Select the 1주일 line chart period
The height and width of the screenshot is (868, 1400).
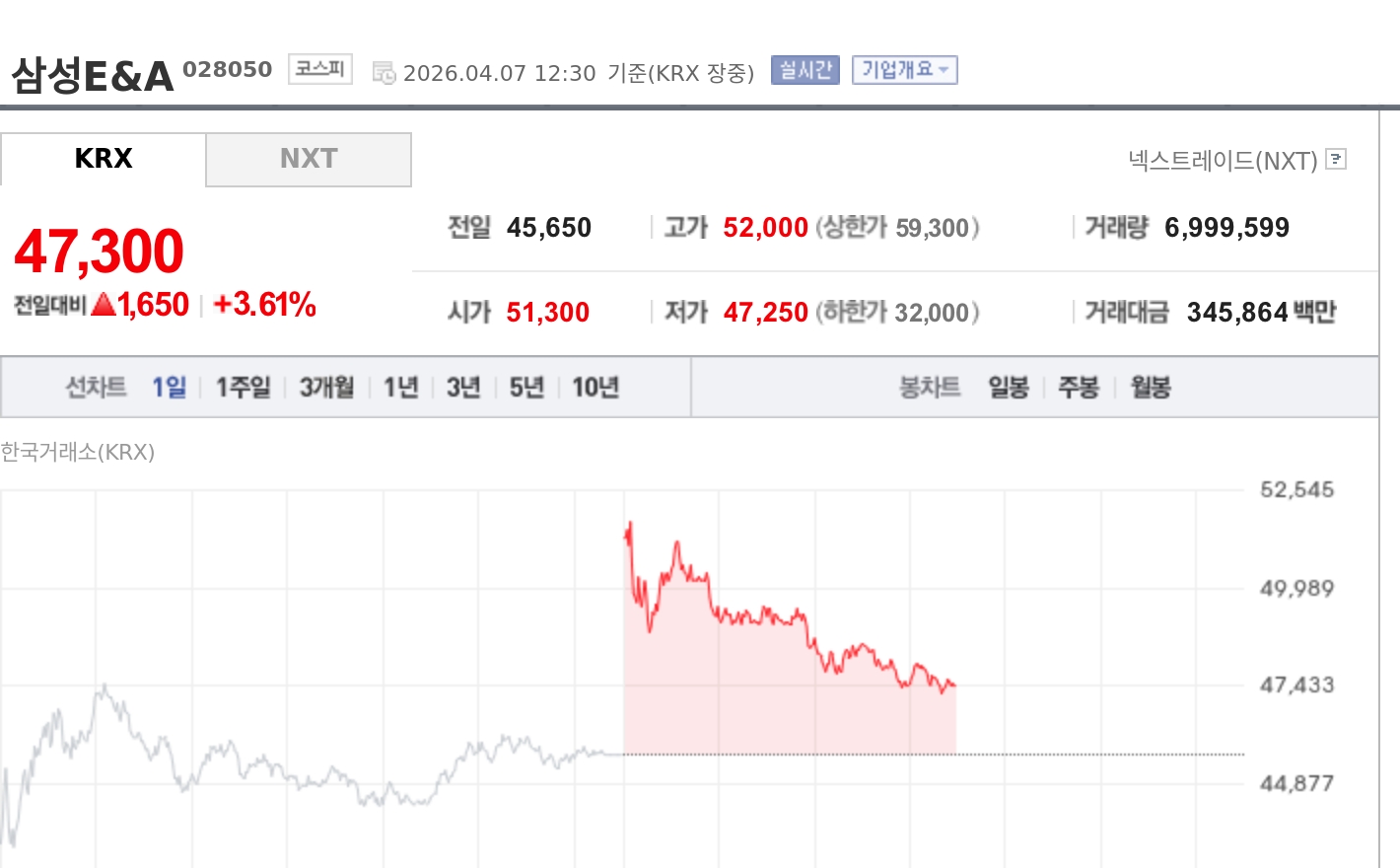click(x=243, y=387)
